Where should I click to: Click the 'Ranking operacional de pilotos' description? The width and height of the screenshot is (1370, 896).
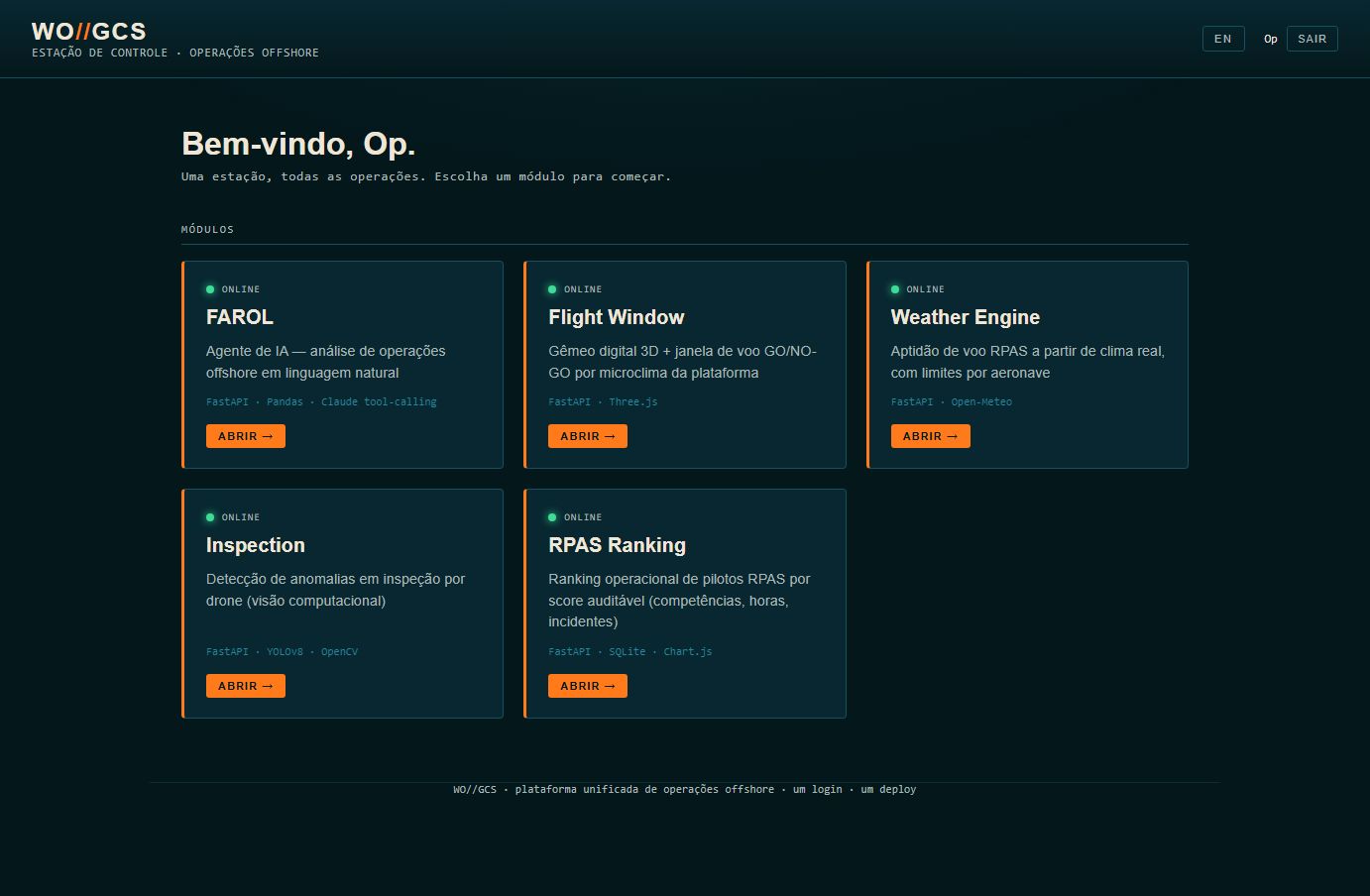(679, 601)
